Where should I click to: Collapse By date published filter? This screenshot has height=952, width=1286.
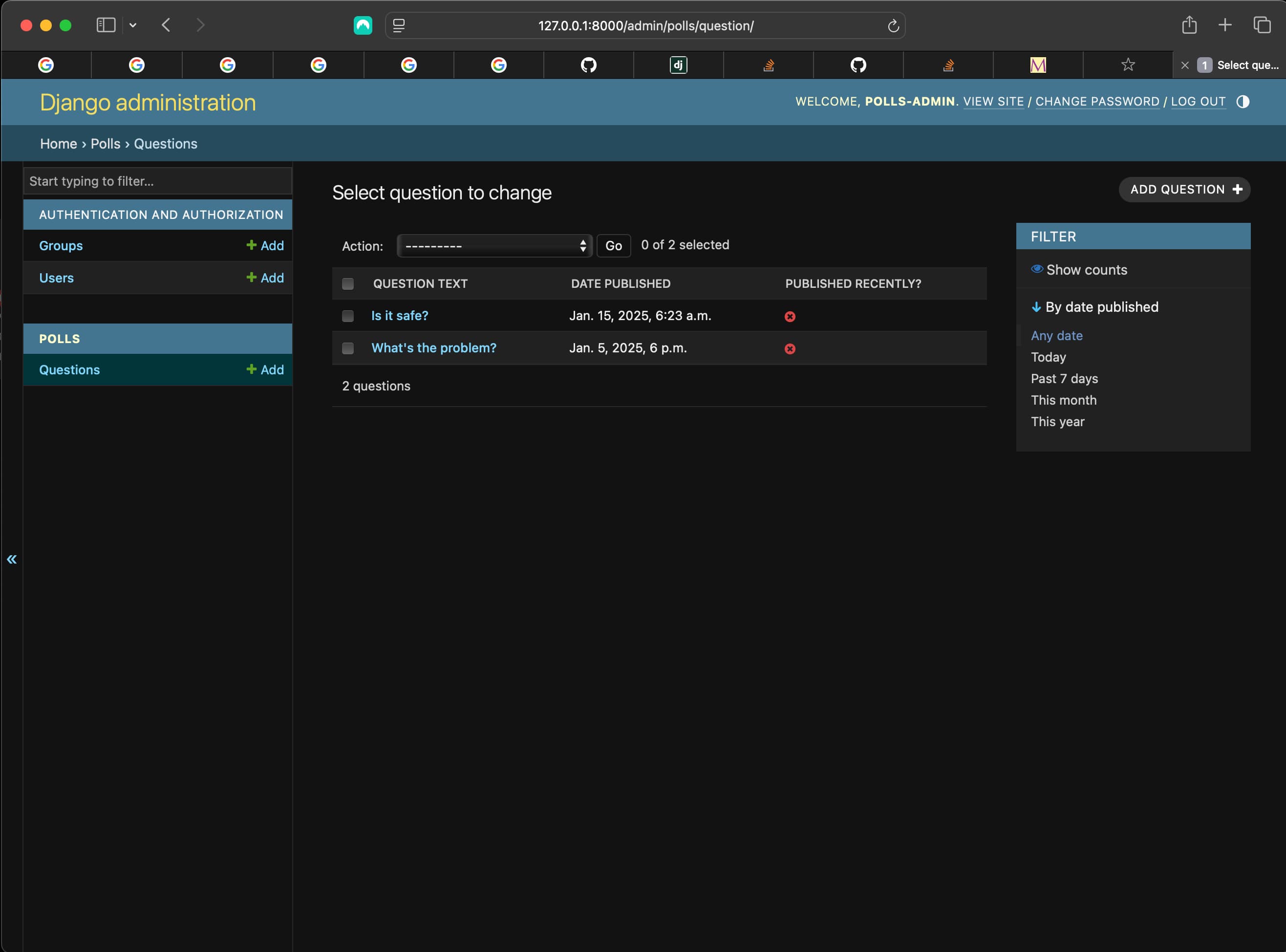tap(1095, 307)
